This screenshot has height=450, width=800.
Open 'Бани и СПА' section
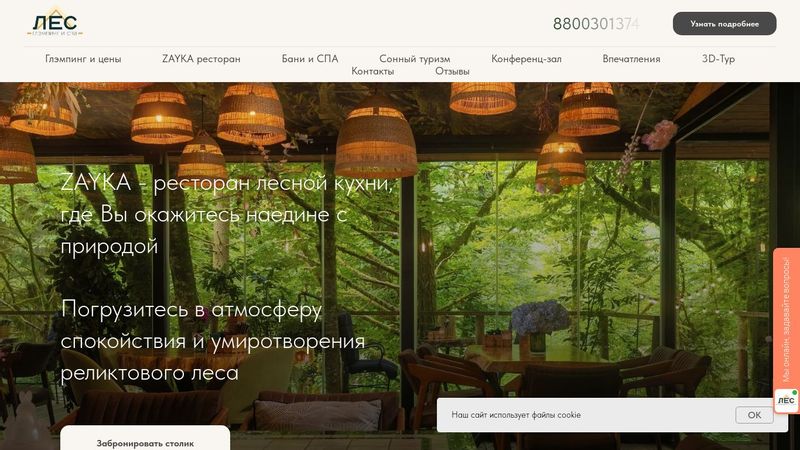310,59
